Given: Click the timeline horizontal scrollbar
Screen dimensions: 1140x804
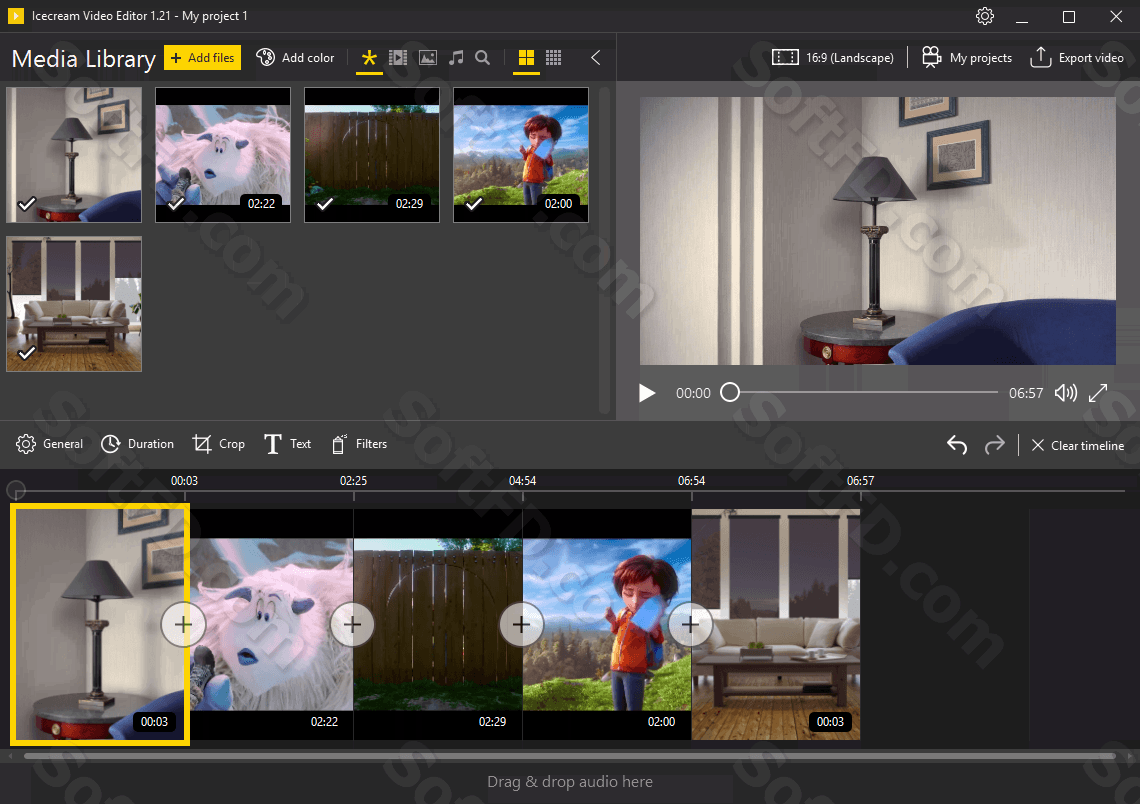Looking at the screenshot, I should (x=570, y=756).
